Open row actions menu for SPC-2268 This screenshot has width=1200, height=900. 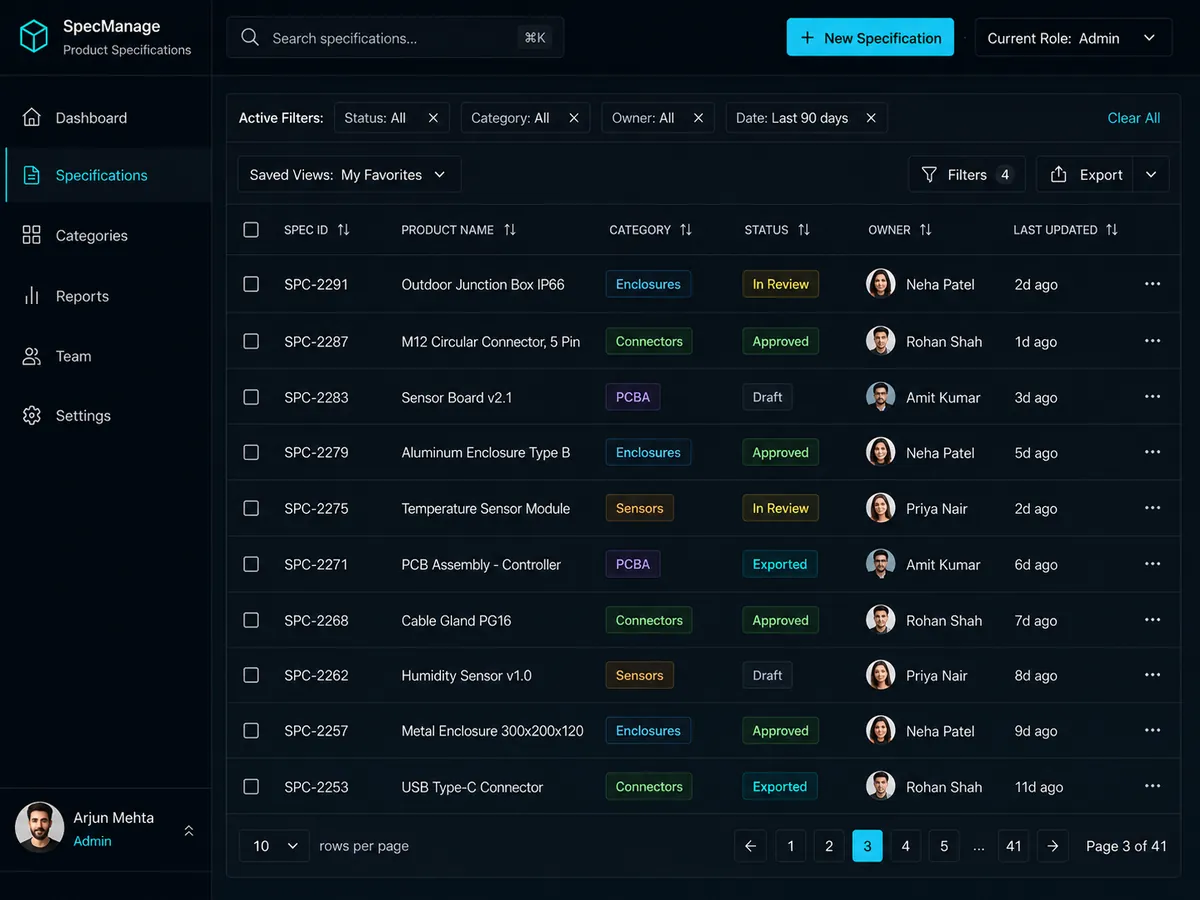(x=1153, y=620)
